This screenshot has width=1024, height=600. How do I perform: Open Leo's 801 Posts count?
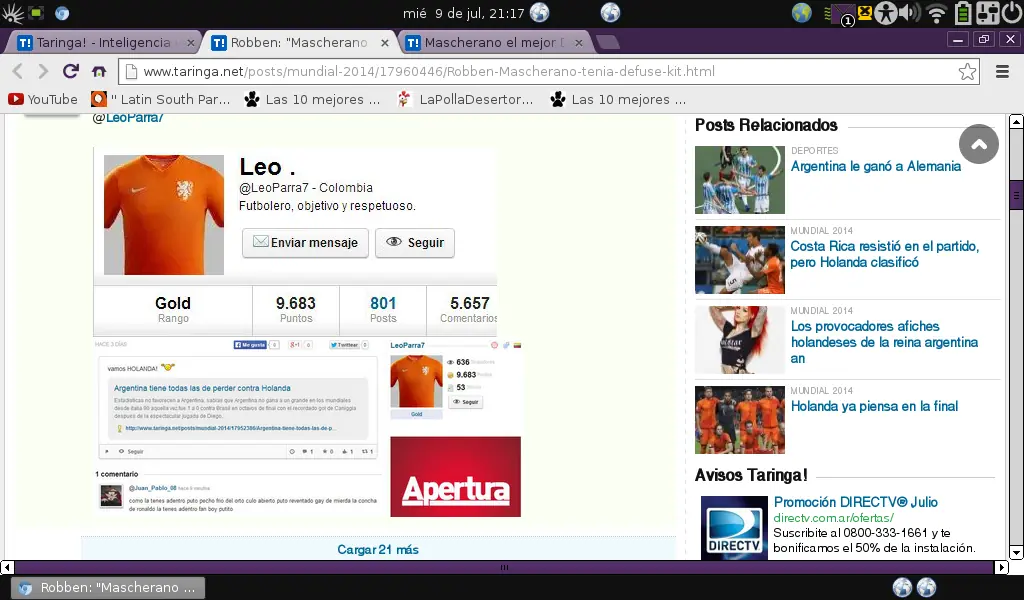tap(383, 309)
